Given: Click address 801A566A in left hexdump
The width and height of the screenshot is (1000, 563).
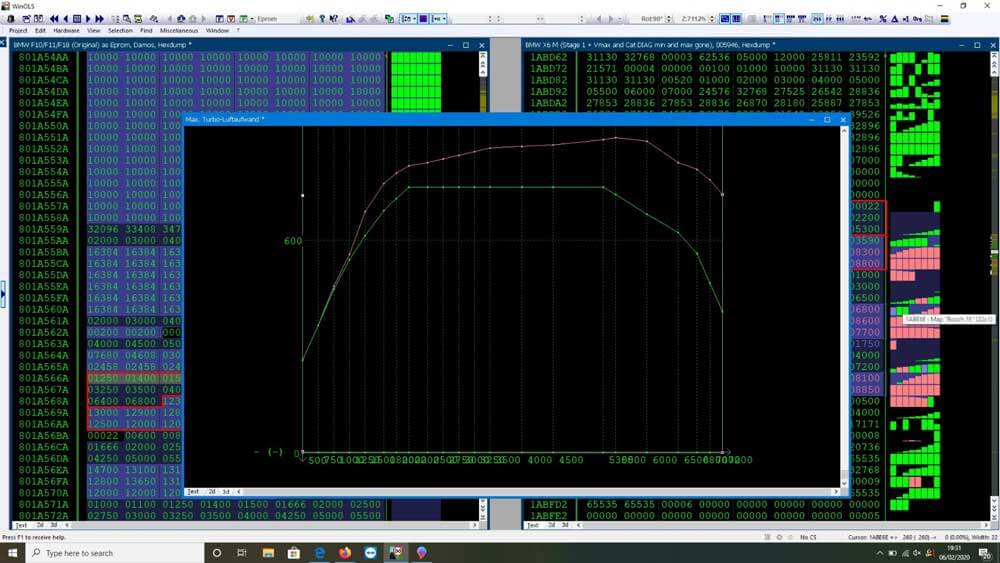Looking at the screenshot, I should pyautogui.click(x=43, y=378).
